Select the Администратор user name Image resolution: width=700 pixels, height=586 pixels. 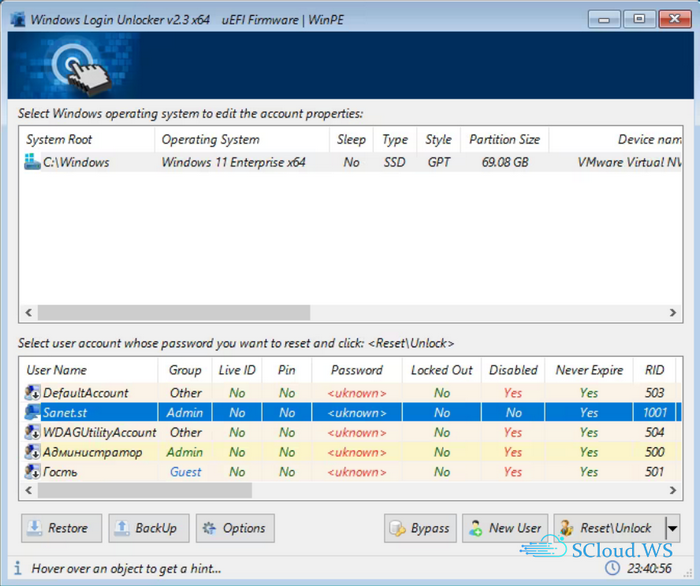coord(92,452)
